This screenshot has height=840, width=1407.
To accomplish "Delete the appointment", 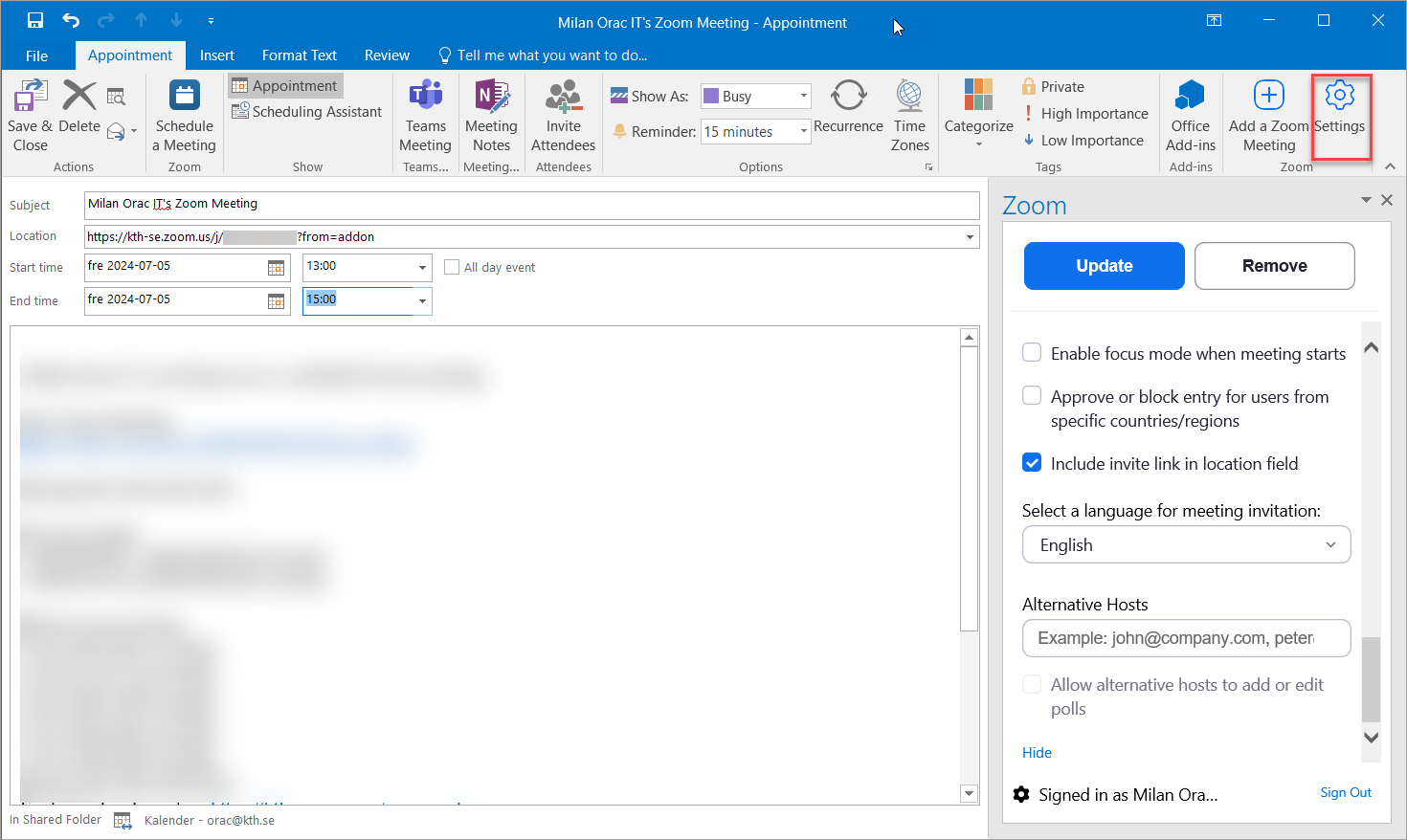I will coord(79,97).
